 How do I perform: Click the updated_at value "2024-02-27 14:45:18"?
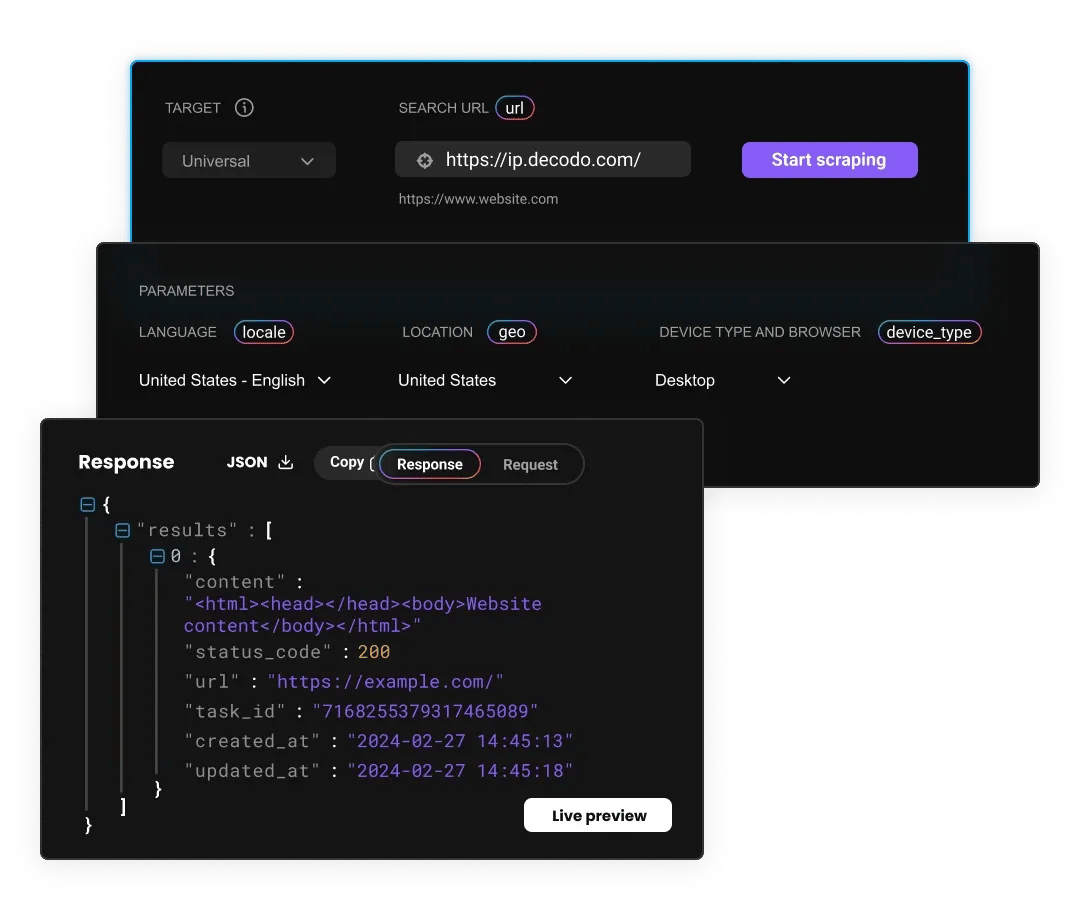click(460, 771)
